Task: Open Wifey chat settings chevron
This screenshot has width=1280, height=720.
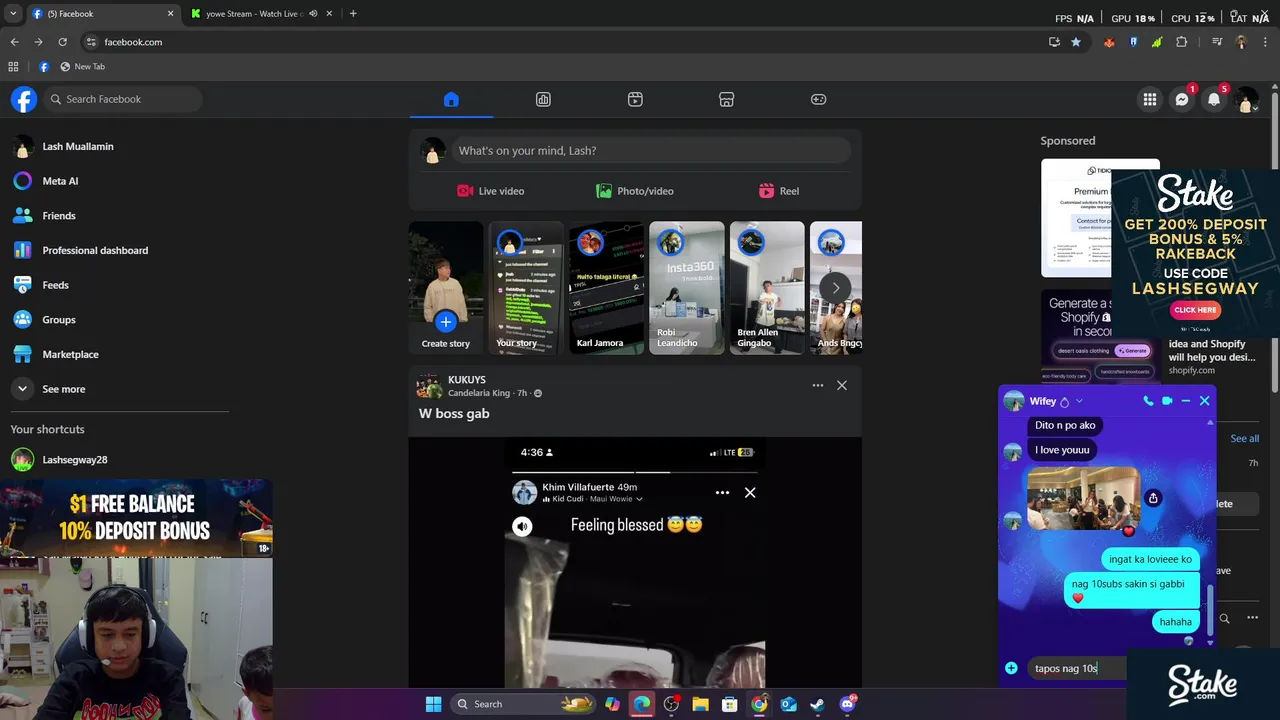Action: (1079, 401)
